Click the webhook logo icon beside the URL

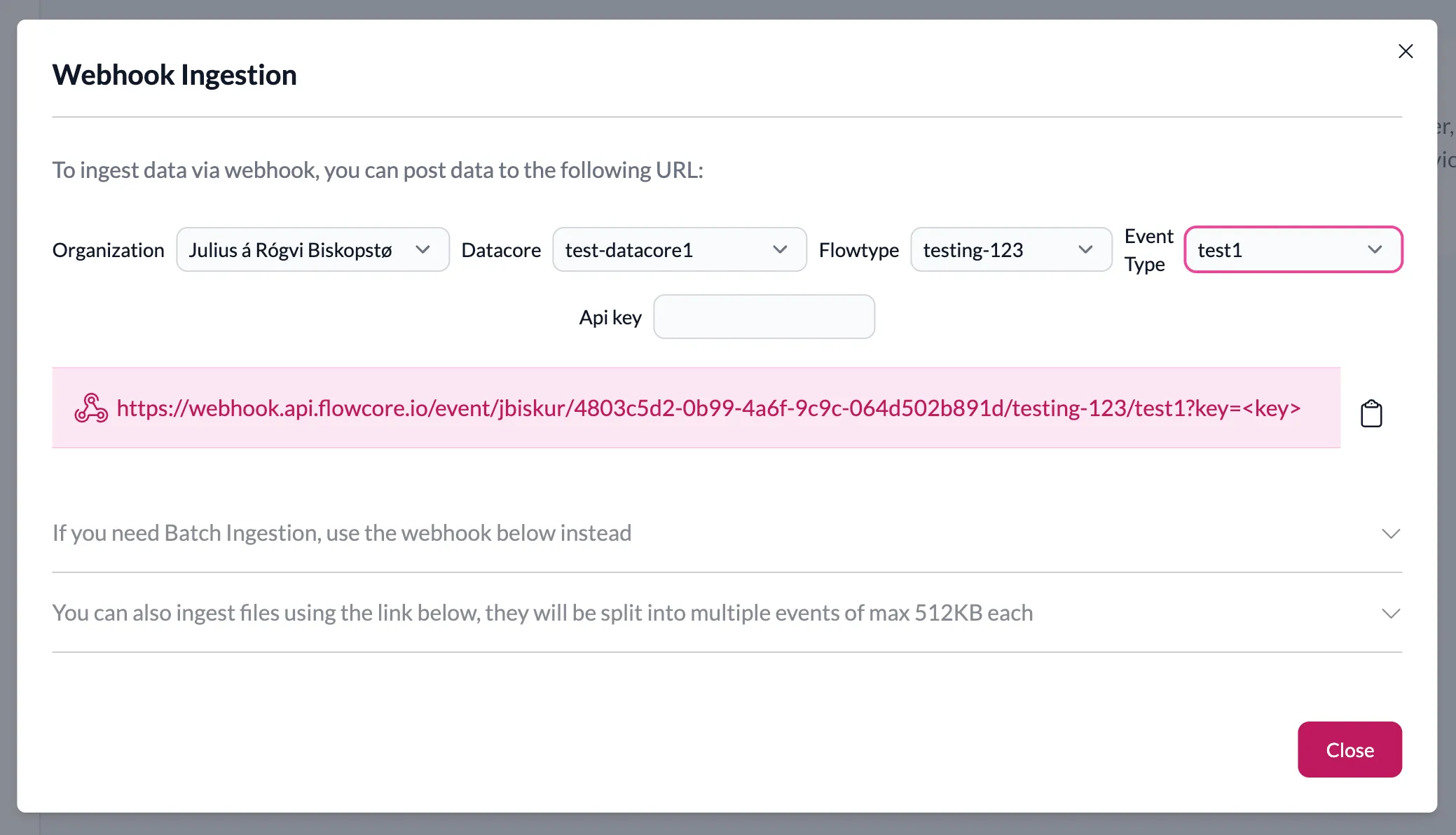(91, 408)
